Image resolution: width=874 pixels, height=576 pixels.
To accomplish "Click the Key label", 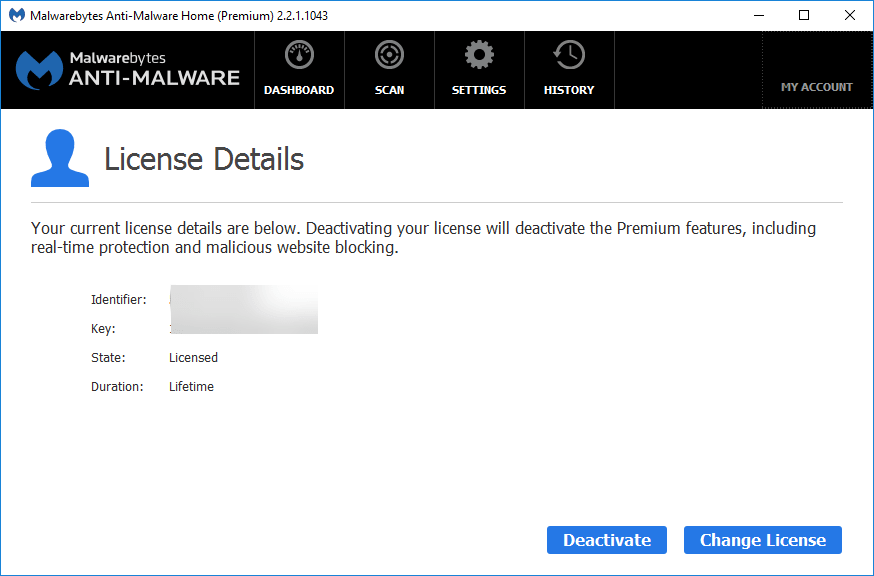I will point(103,329).
